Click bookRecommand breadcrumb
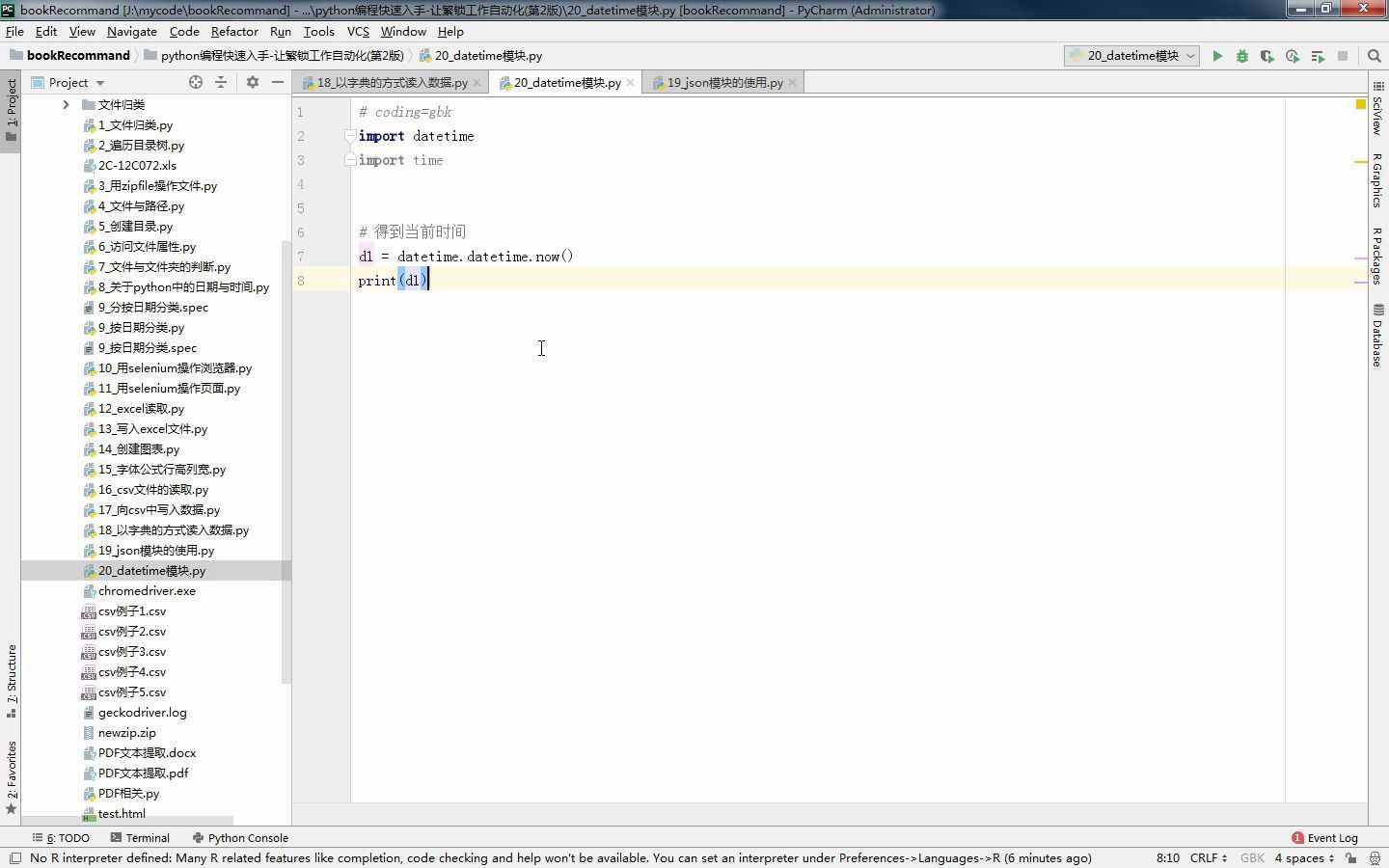1389x868 pixels. (x=69, y=56)
